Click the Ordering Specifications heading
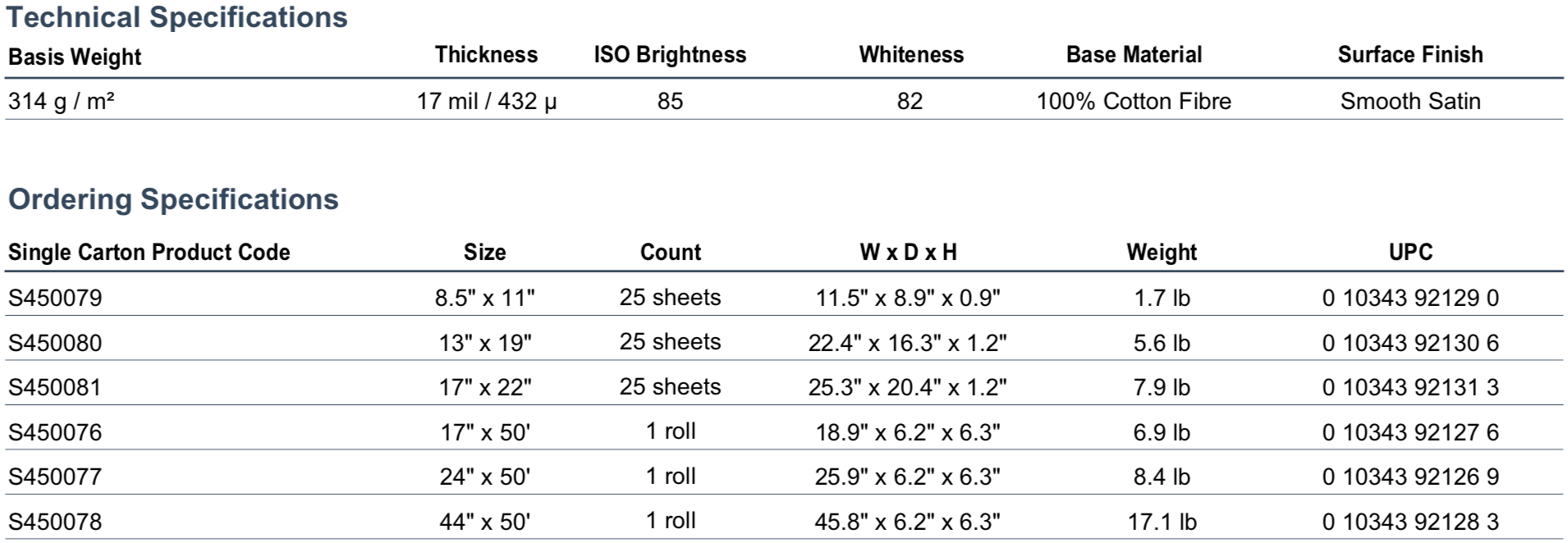The height and width of the screenshot is (543, 1568). click(173, 199)
